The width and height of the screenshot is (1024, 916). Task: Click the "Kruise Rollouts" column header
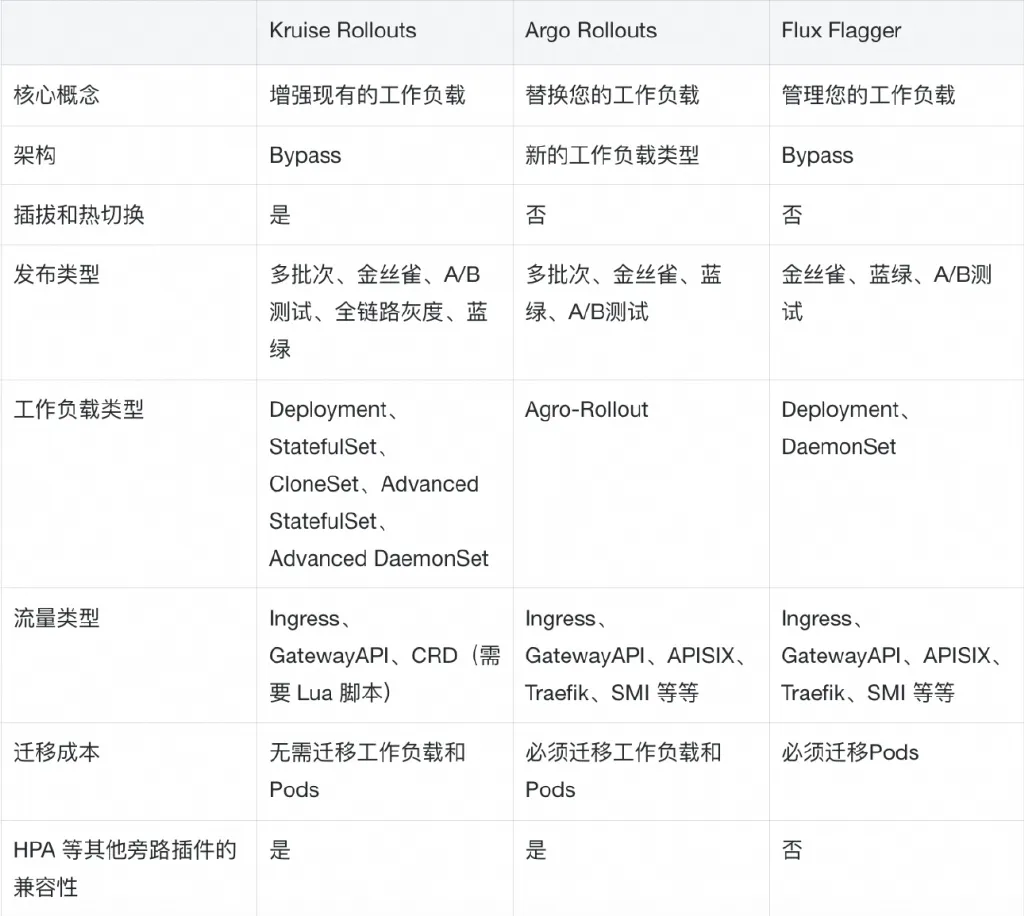point(342,30)
